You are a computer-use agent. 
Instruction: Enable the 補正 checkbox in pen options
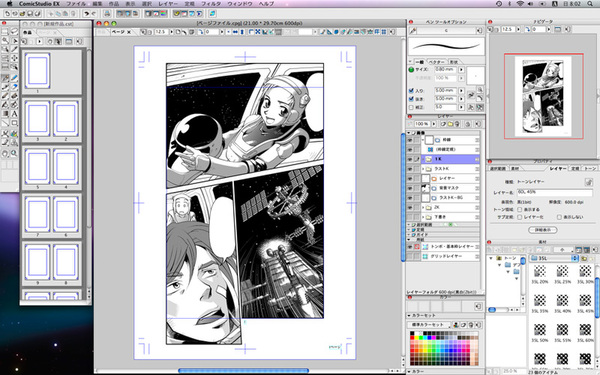411,108
